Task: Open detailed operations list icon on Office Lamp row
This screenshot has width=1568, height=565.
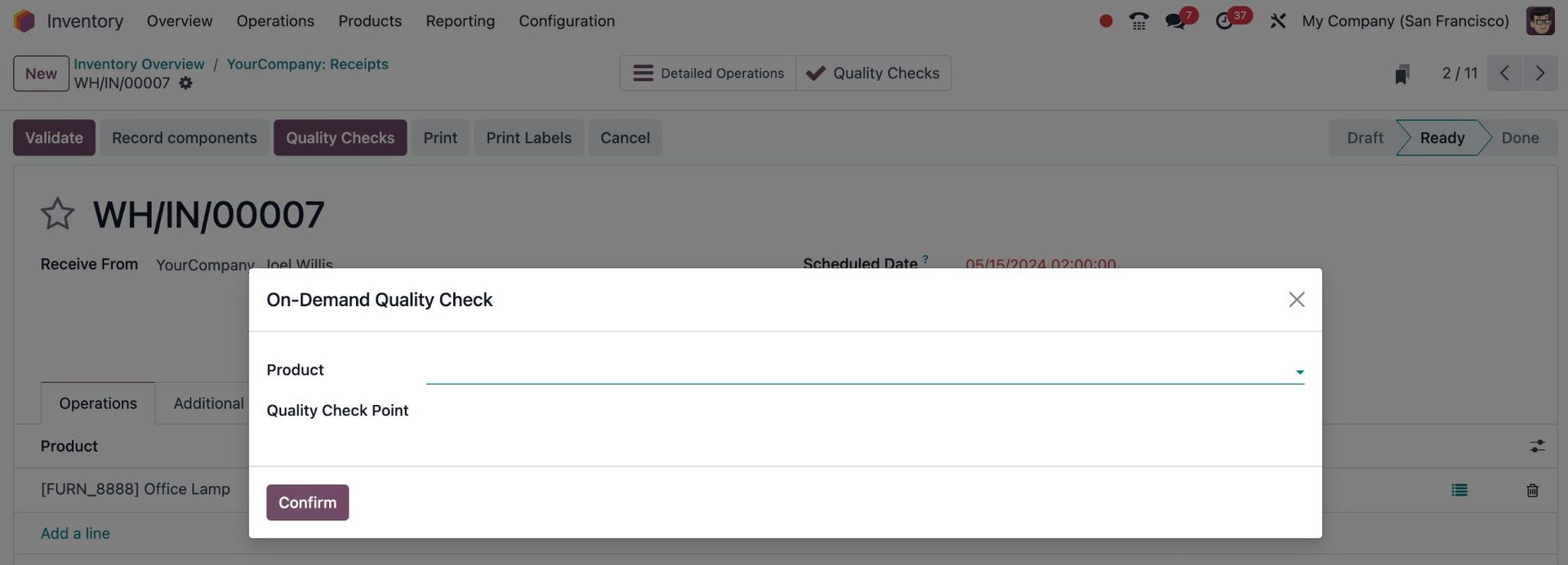Action: [x=1459, y=490]
